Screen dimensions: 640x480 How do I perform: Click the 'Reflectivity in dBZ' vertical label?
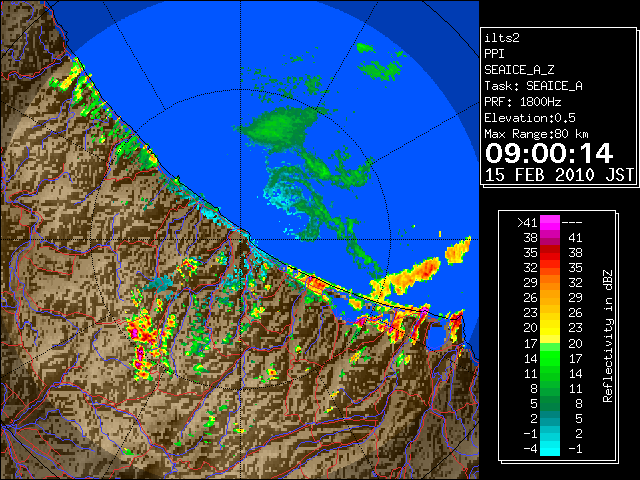(608, 336)
